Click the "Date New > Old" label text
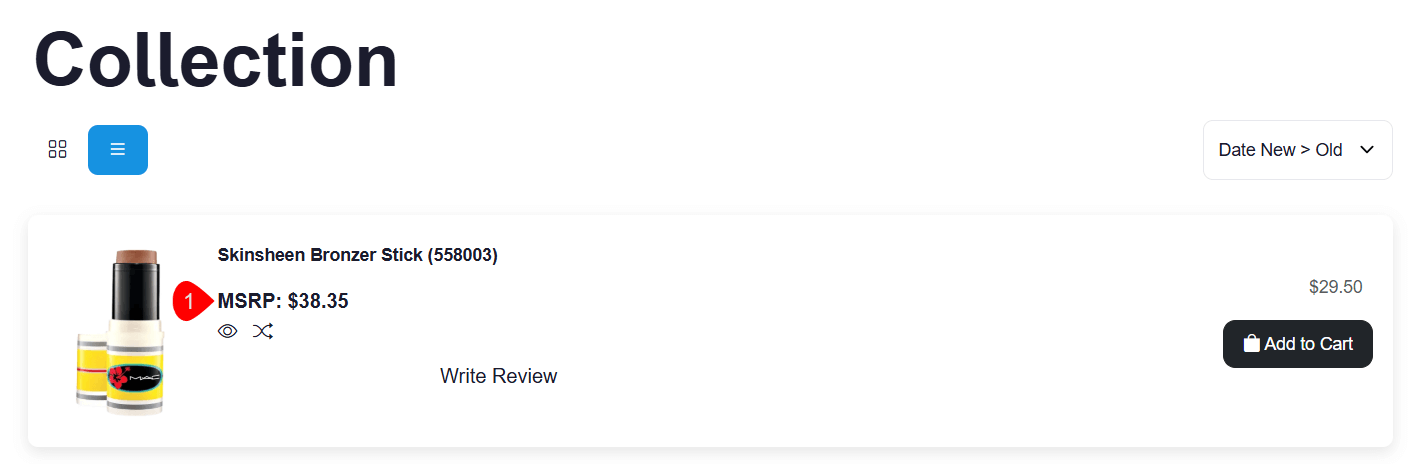1425x464 pixels. [x=1280, y=150]
